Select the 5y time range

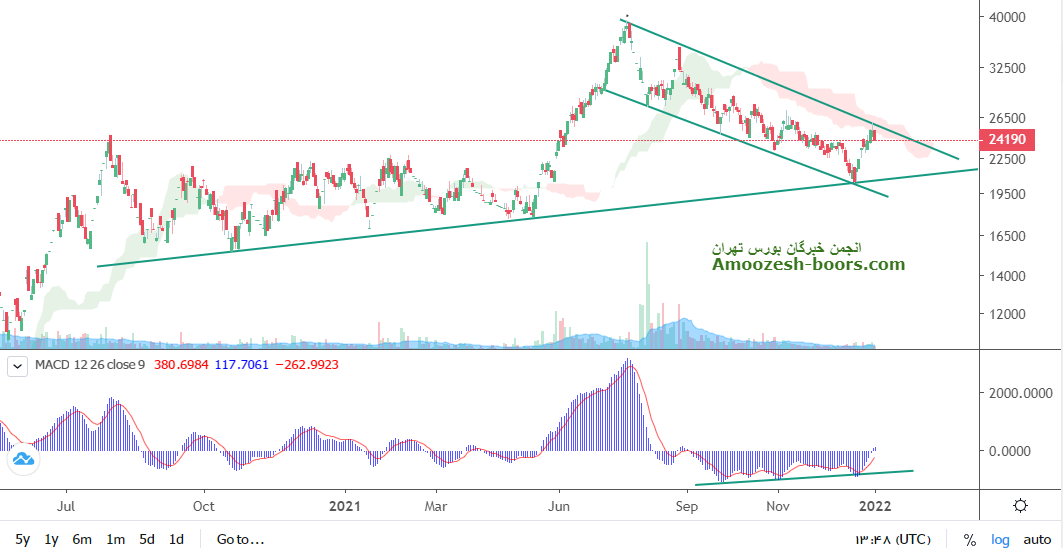tap(22, 539)
